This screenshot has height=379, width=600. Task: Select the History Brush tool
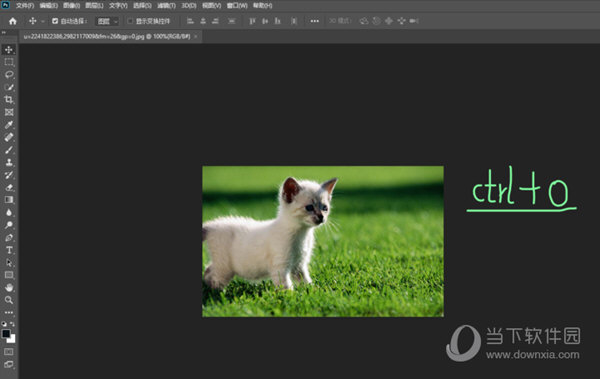[9, 175]
